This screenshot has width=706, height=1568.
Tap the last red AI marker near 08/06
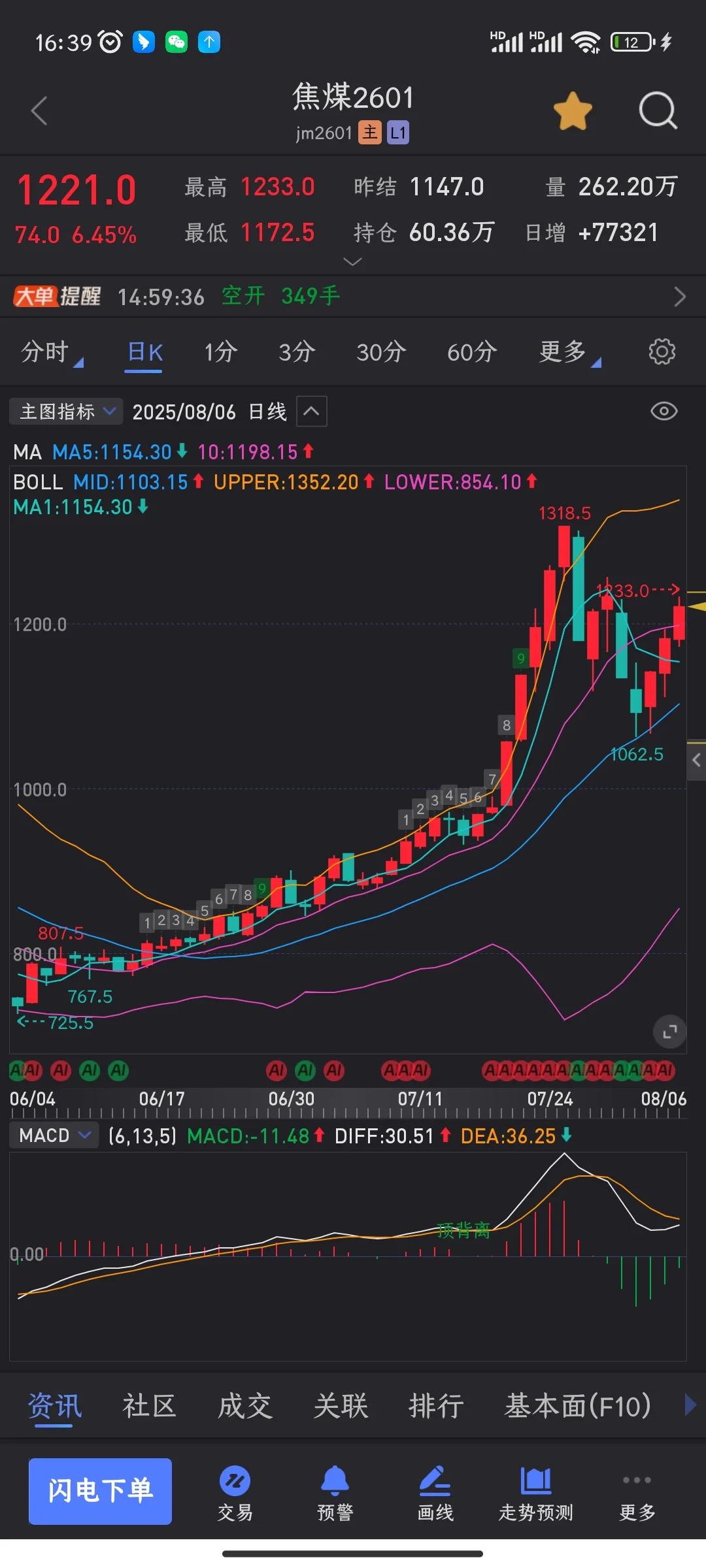[665, 1070]
